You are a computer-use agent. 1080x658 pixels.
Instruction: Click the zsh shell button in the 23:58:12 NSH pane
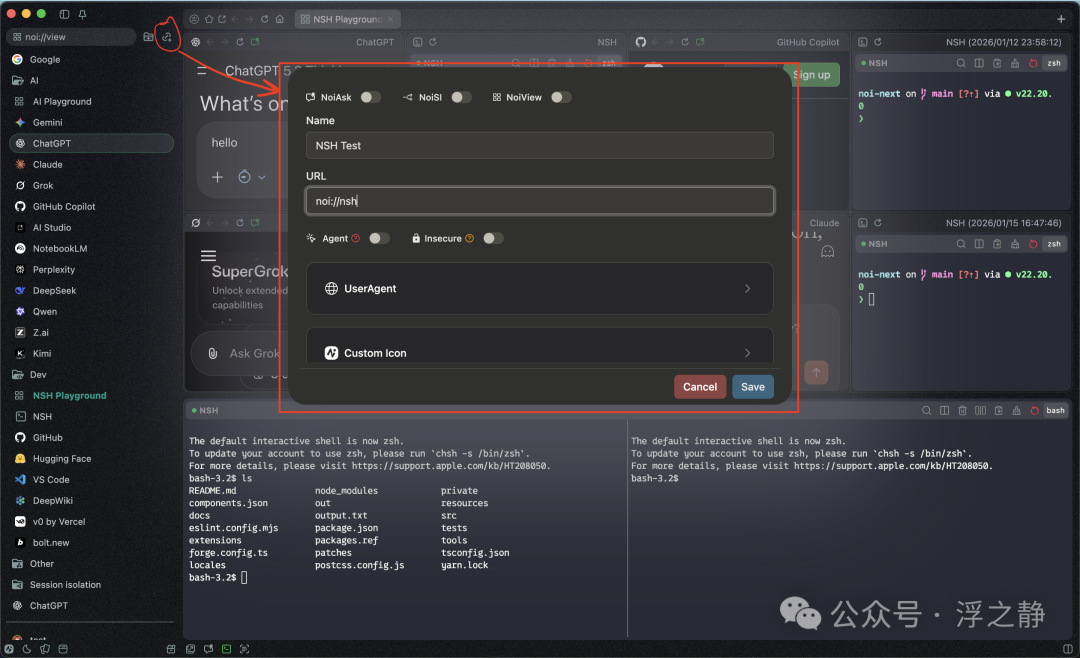1054,63
